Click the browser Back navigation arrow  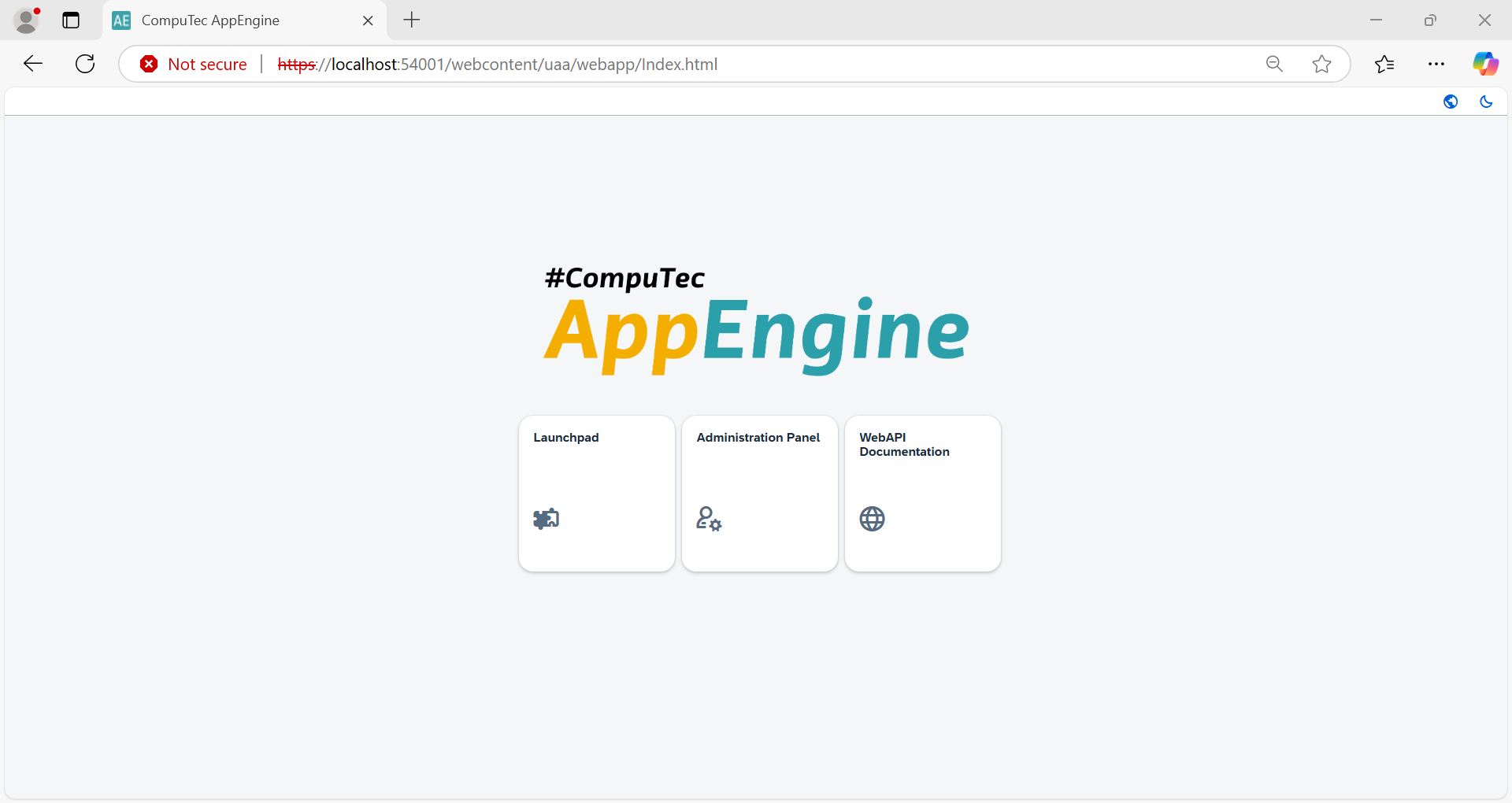pos(32,64)
